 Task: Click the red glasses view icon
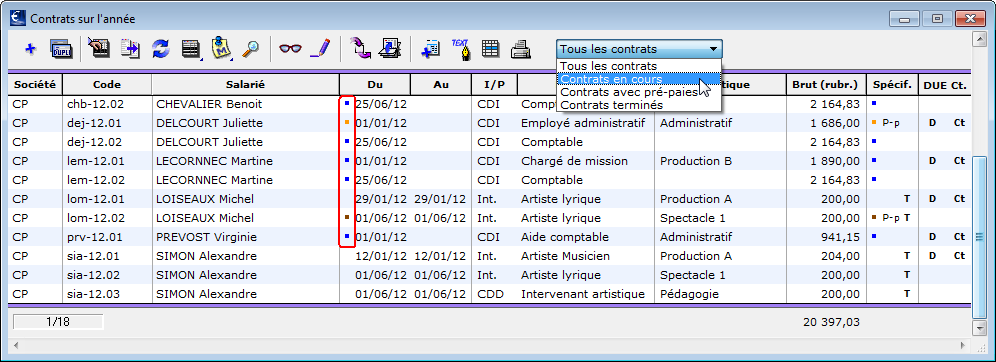(290, 49)
